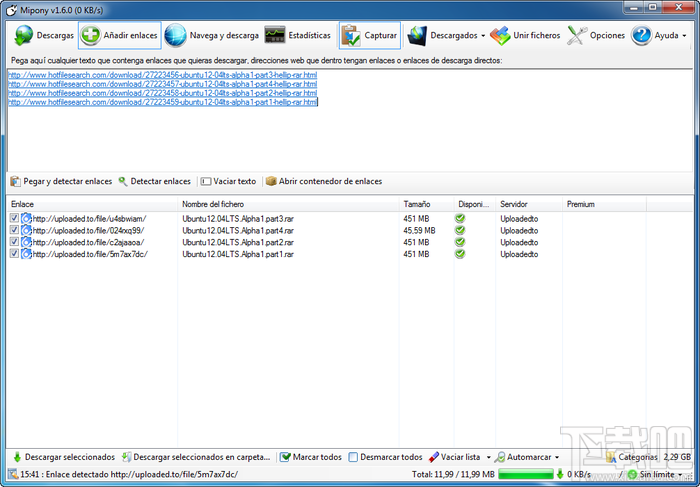The image size is (700, 487).
Task: Click the Detectar enlaces label
Action: coord(160,181)
